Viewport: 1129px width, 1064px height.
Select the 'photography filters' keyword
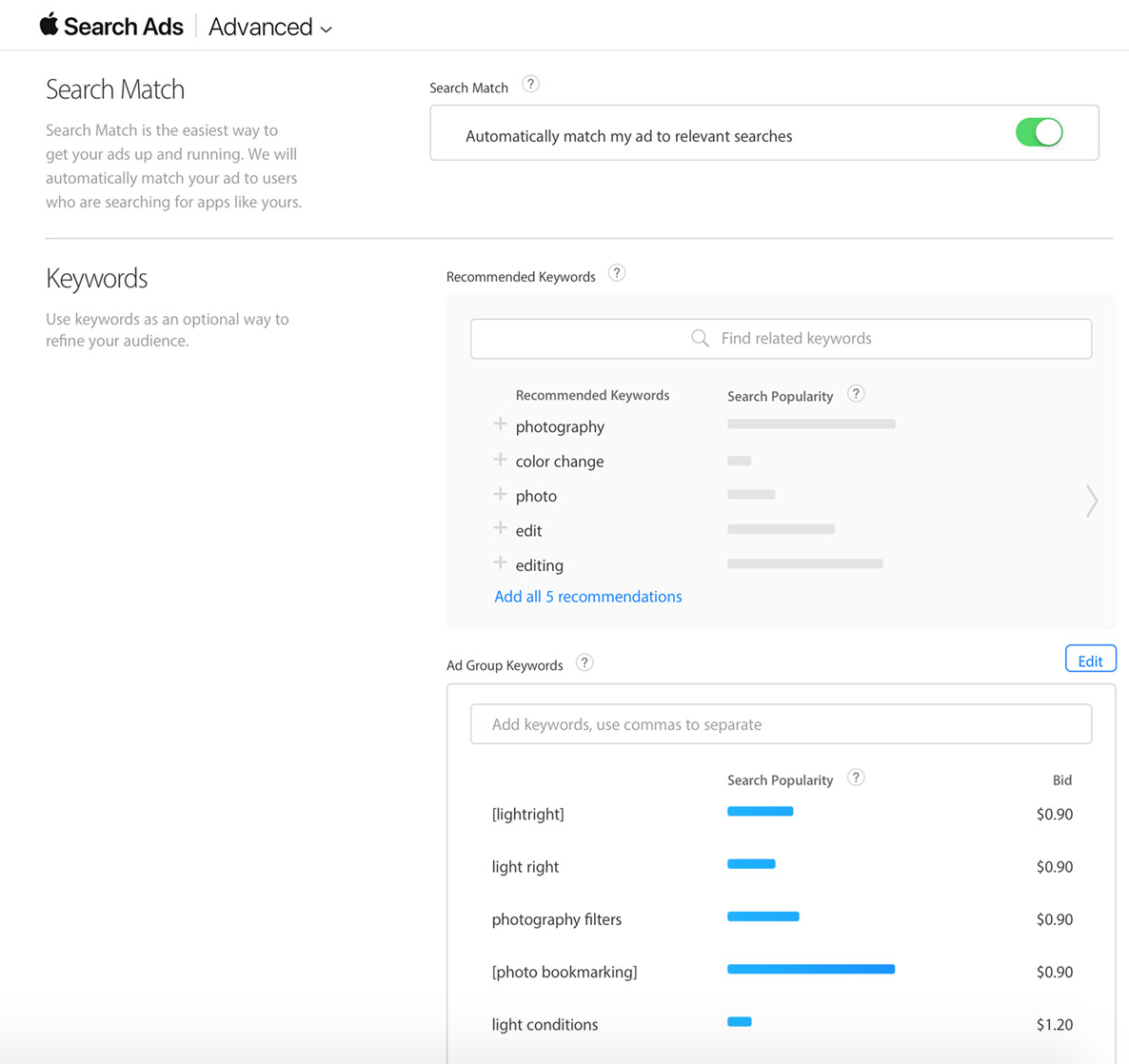[x=557, y=919]
